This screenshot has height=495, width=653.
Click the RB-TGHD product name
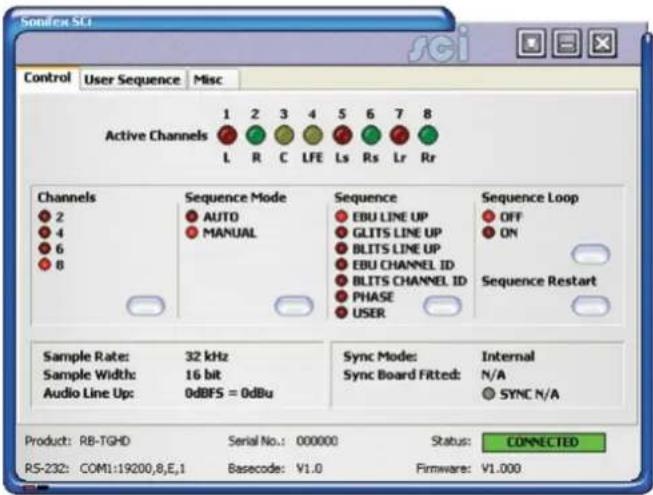(x=105, y=441)
